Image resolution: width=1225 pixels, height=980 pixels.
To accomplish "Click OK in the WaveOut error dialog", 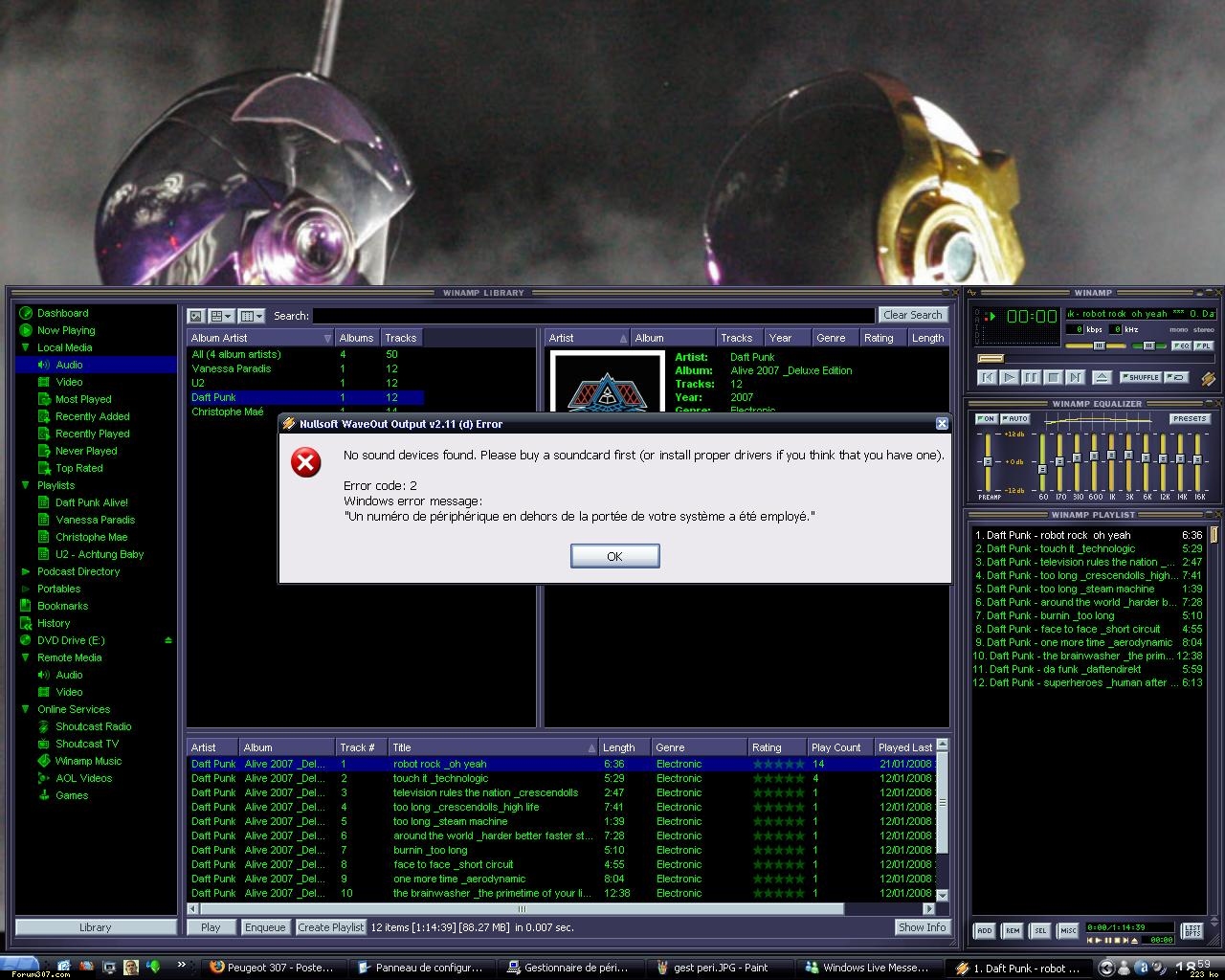I will tap(614, 556).
